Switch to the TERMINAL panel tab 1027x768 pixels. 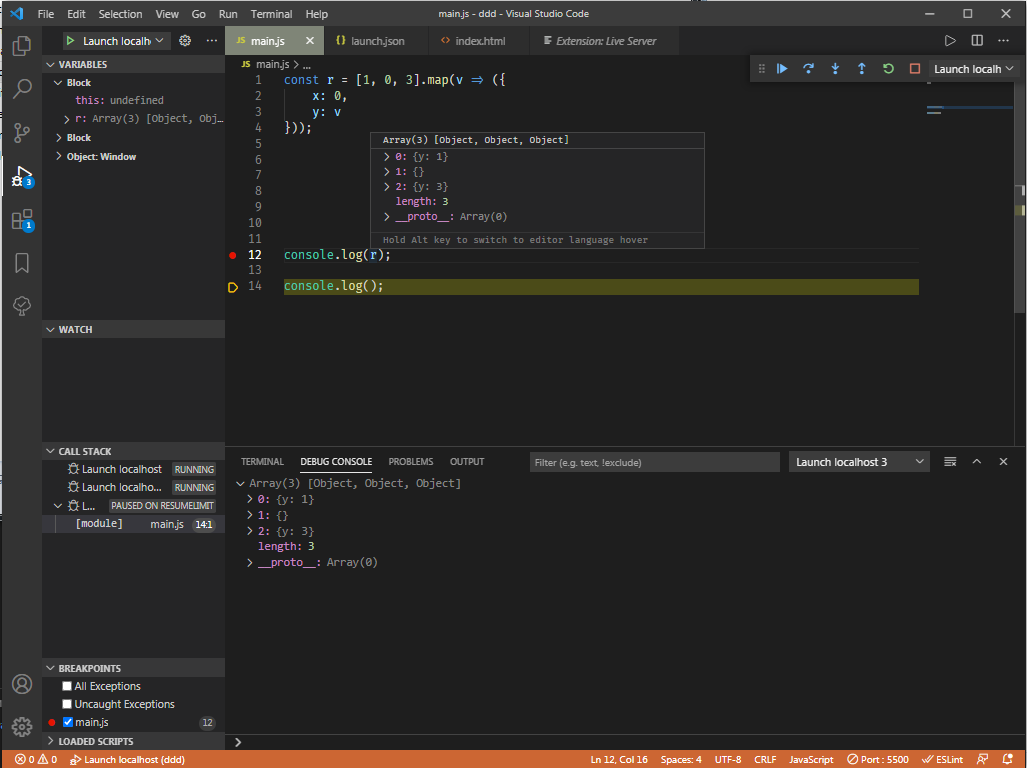tap(262, 462)
